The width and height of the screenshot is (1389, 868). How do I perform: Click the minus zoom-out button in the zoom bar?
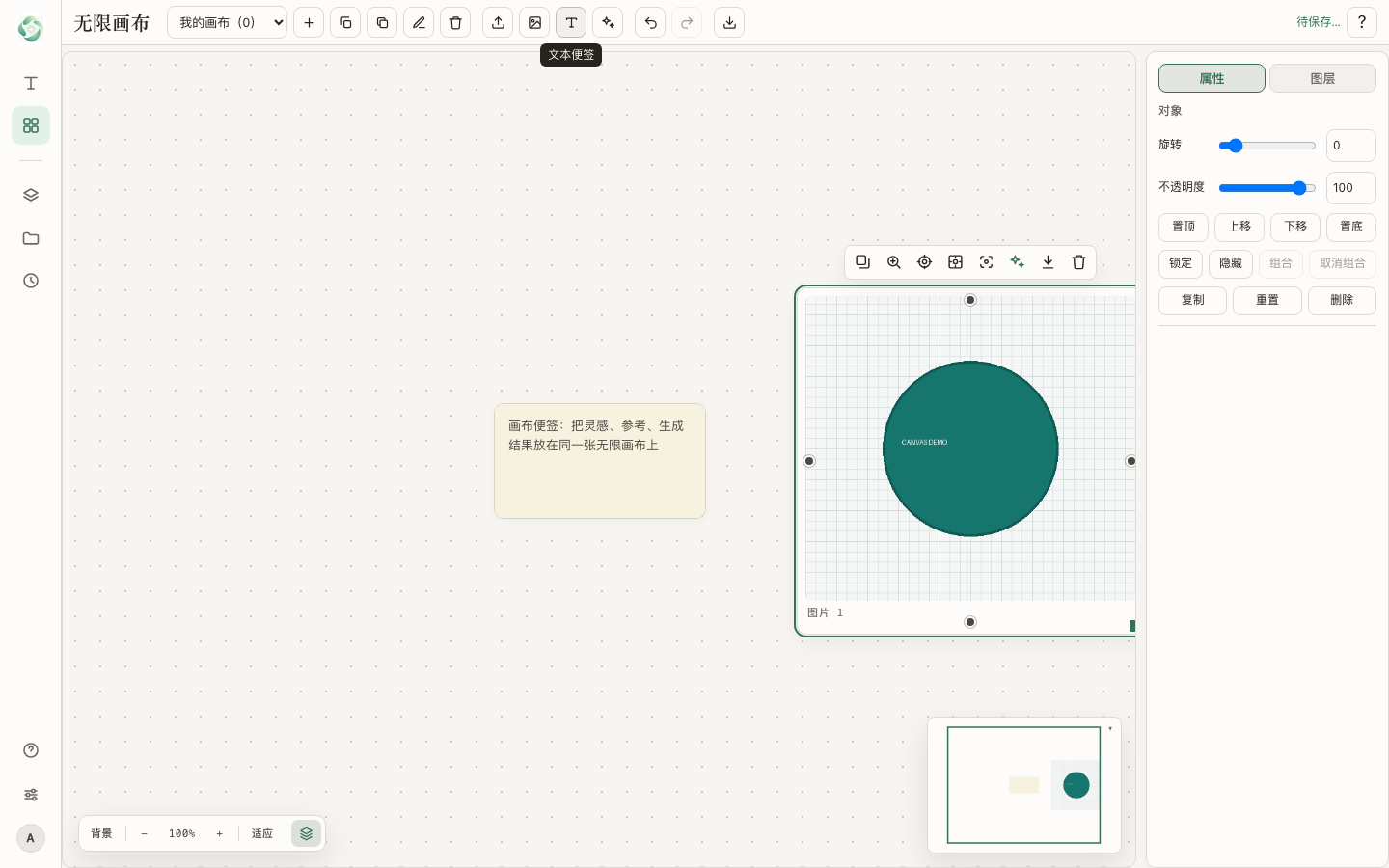pyautogui.click(x=145, y=833)
